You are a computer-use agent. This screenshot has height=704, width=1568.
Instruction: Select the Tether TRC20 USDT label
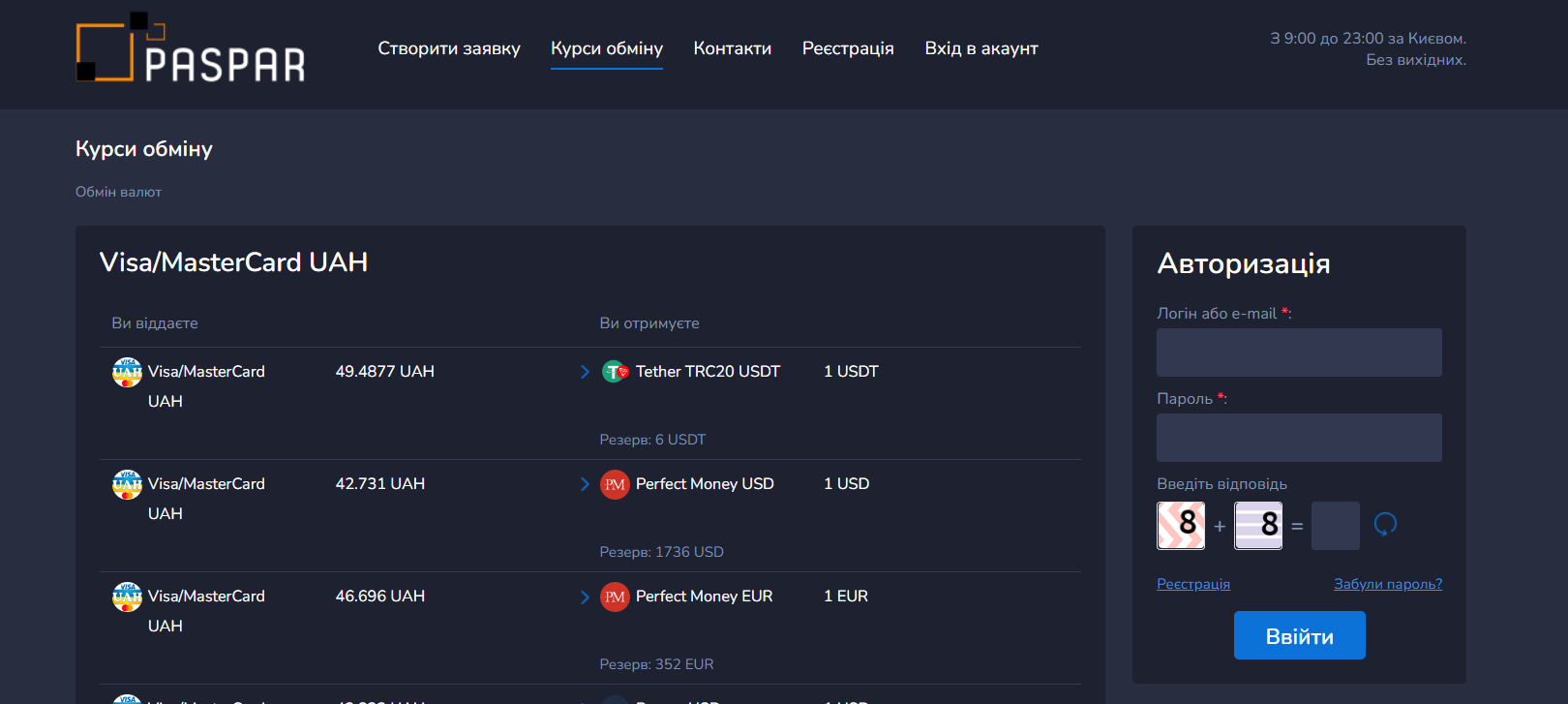pyautogui.click(x=708, y=372)
